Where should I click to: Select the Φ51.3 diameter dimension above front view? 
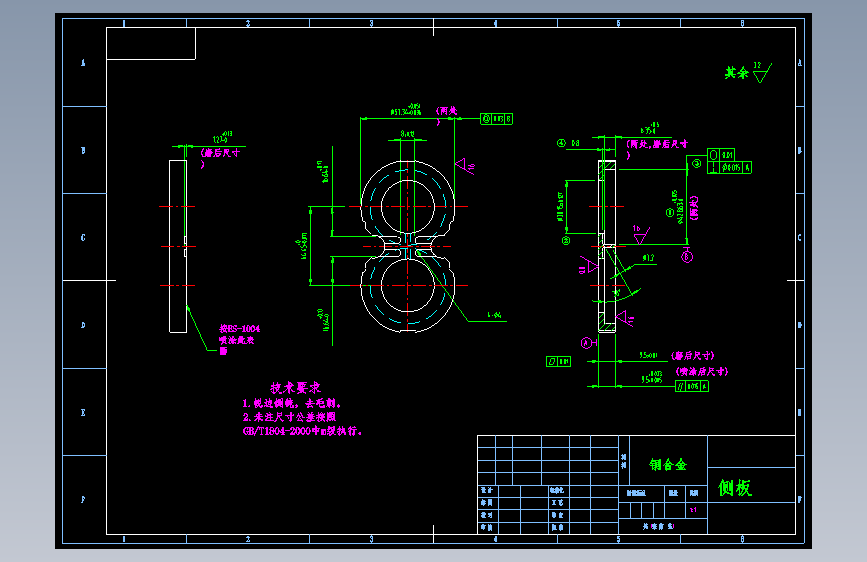pyautogui.click(x=406, y=112)
